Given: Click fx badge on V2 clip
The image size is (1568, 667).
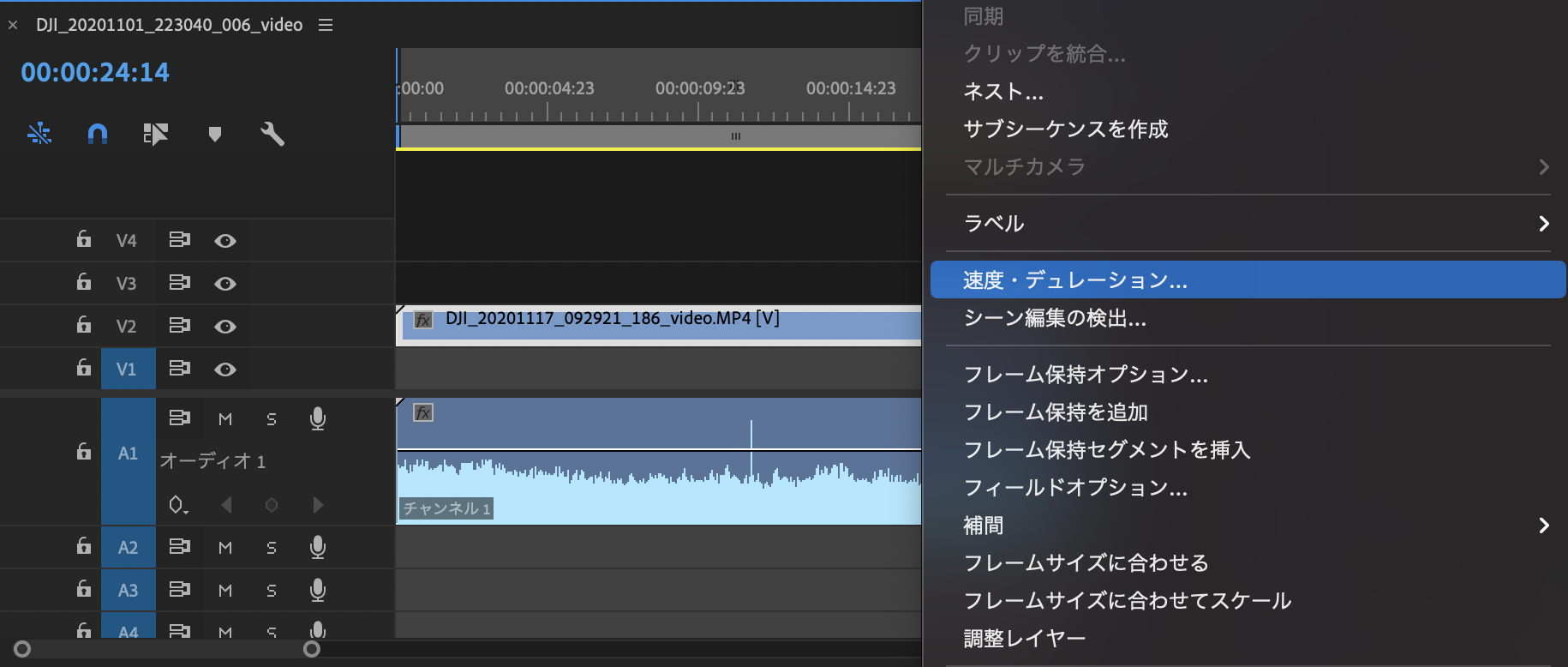Looking at the screenshot, I should click(x=423, y=320).
